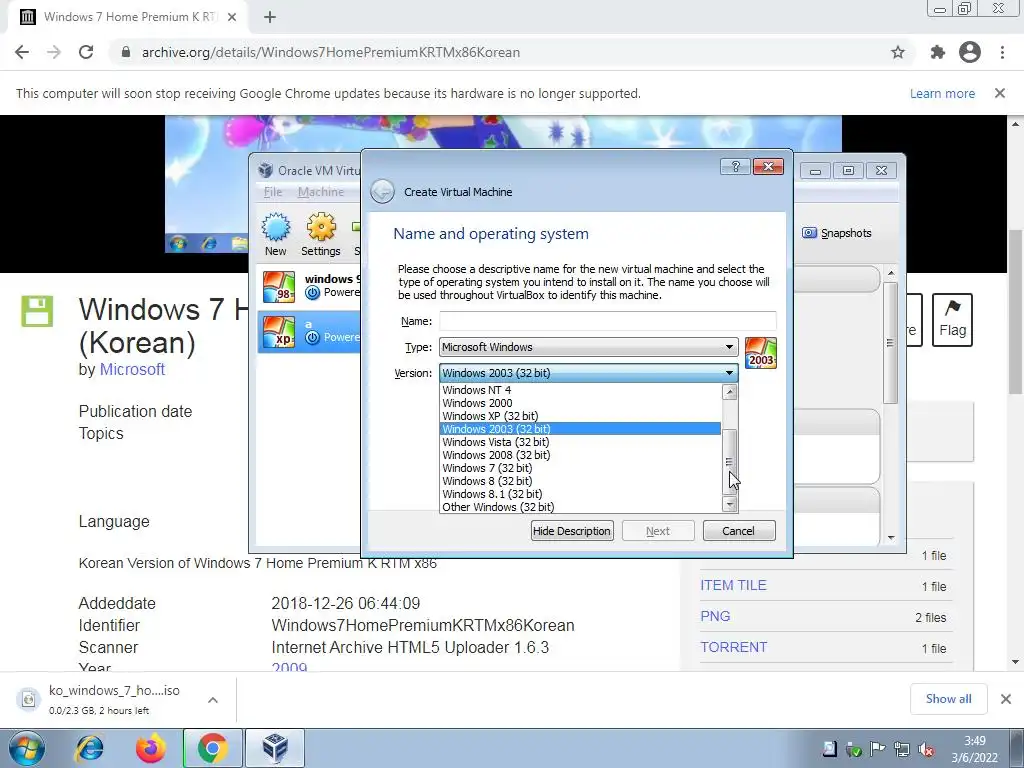Click Chrome forward navigation arrow
The width and height of the screenshot is (1024, 768).
click(x=54, y=52)
